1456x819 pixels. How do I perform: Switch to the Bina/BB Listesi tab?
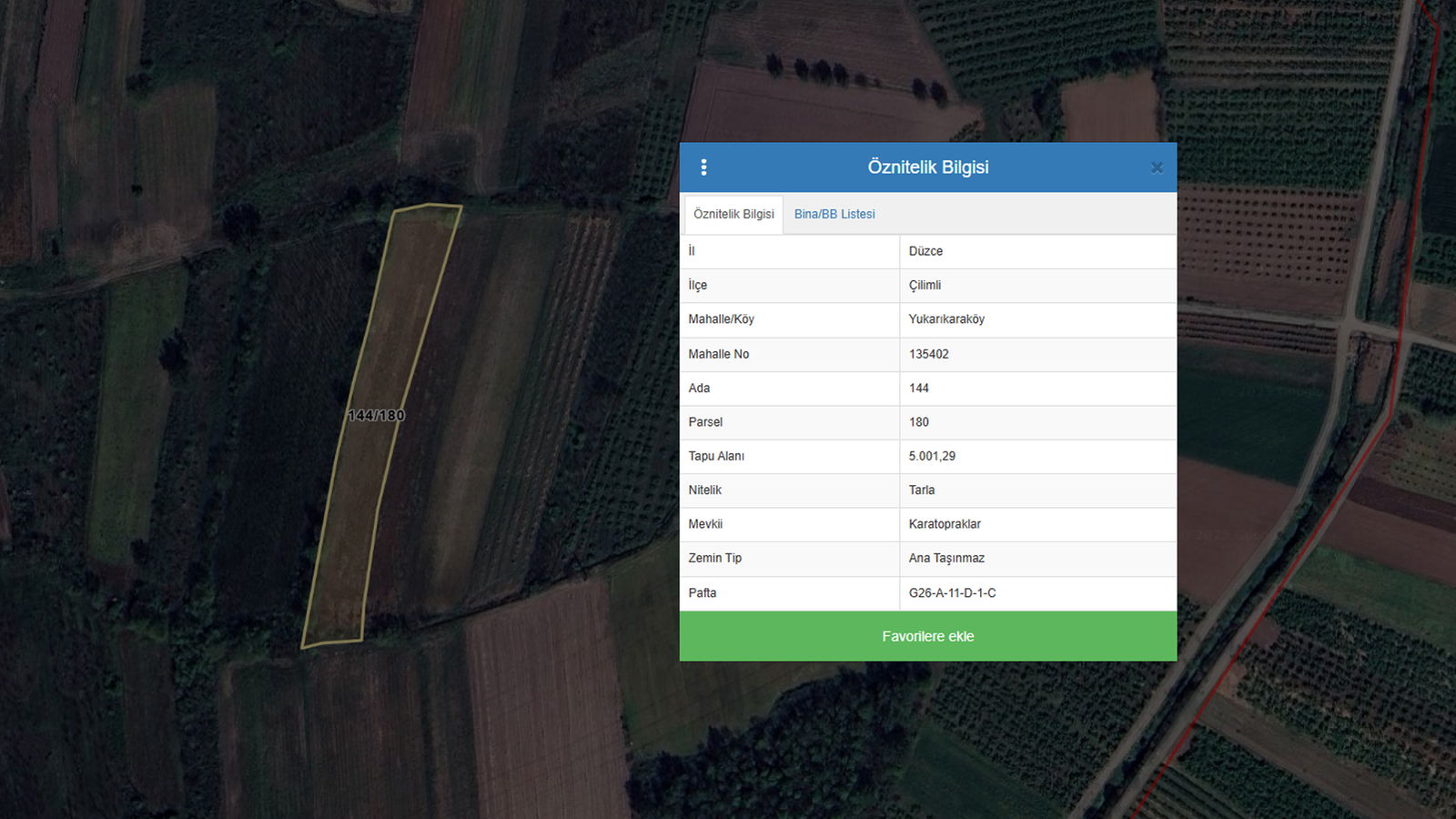834,215
